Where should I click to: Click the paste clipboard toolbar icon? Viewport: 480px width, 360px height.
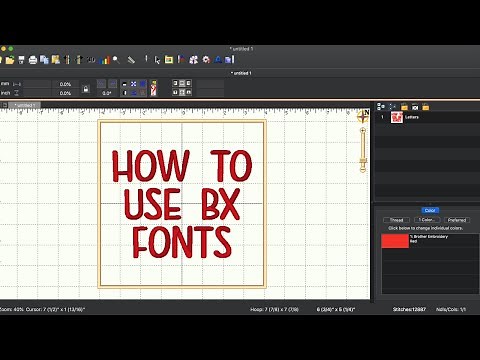point(56,60)
